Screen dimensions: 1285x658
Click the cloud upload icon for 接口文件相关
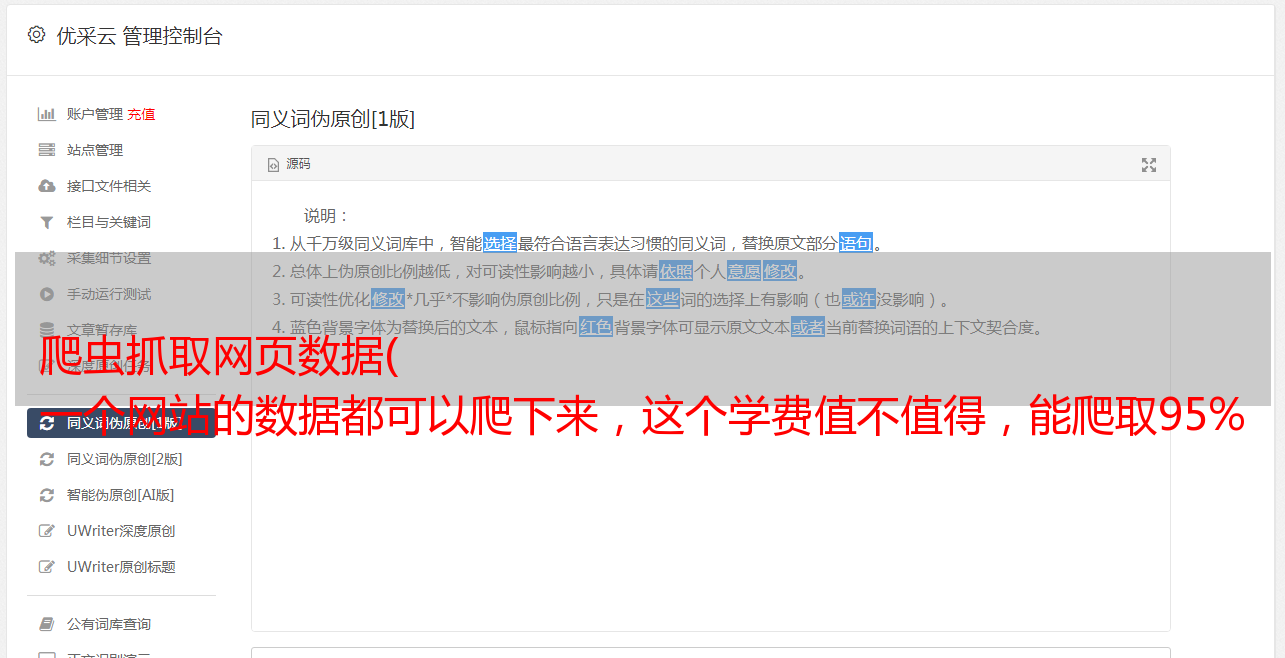(46, 186)
